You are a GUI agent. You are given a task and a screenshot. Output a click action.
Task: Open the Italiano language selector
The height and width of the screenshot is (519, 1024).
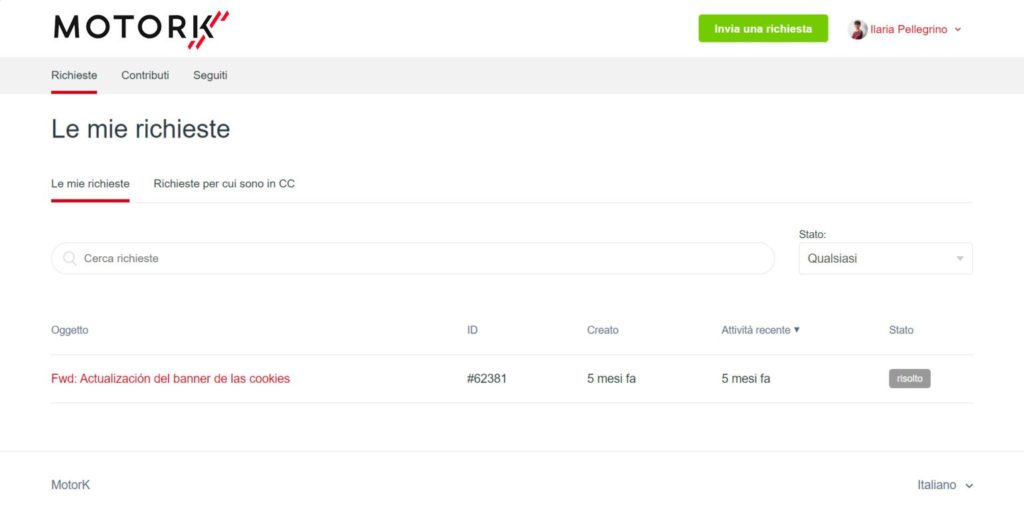944,485
